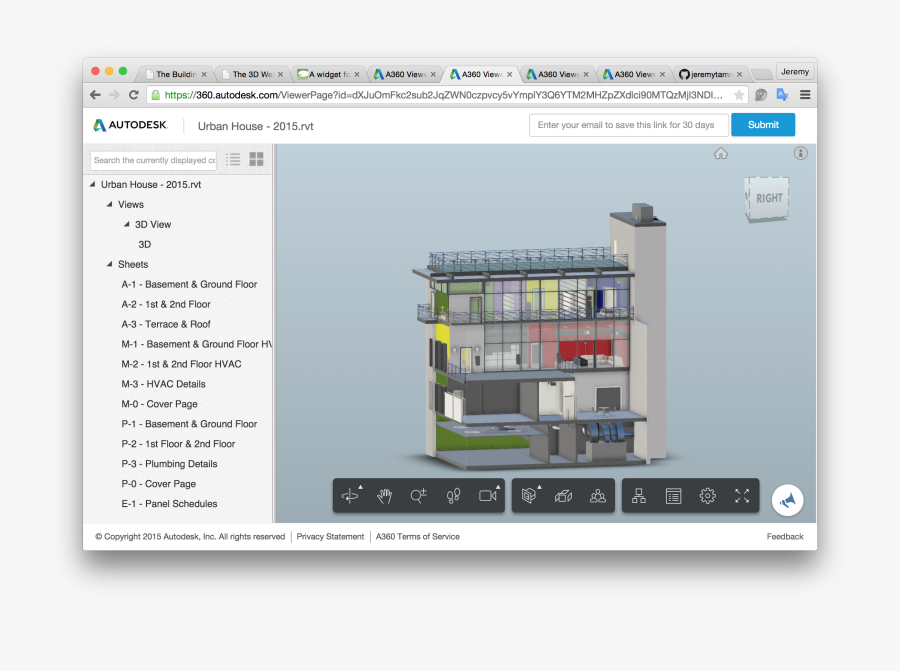
Task: Open sheet A-2 - 1st & 2nd Floor
Action: coord(166,304)
